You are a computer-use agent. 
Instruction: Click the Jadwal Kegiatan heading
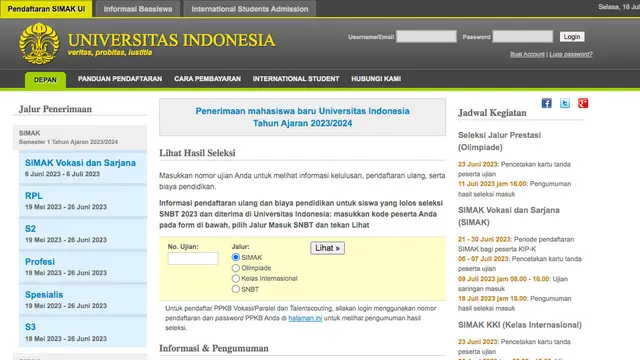pos(492,113)
